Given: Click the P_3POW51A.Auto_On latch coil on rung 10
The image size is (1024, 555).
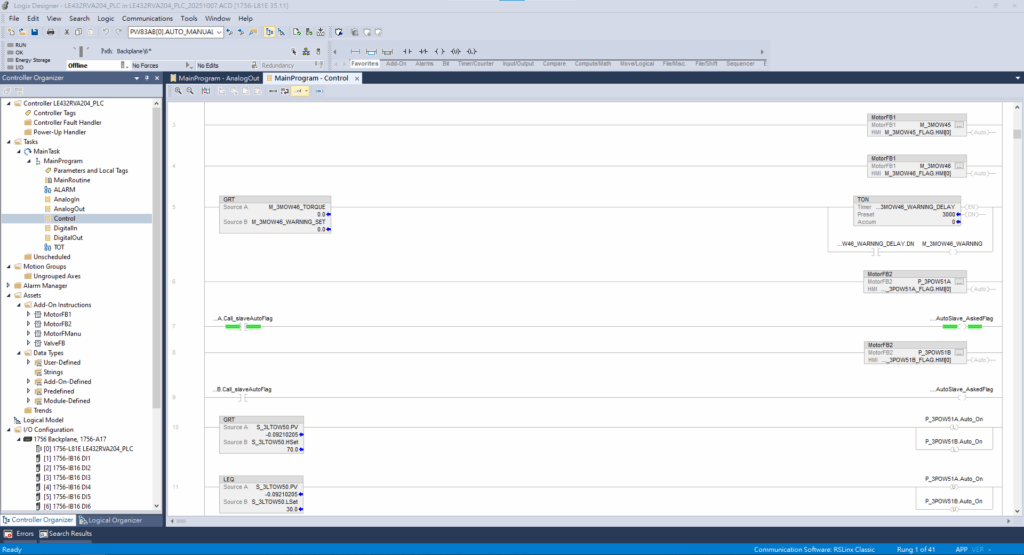Looking at the screenshot, I should (x=953, y=427).
